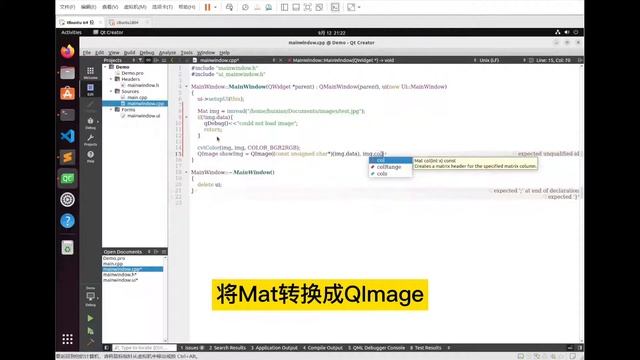This screenshot has height=360, width=640.
Task: Launch Firefox from the Ubuntu dock
Action: pyautogui.click(x=67, y=51)
